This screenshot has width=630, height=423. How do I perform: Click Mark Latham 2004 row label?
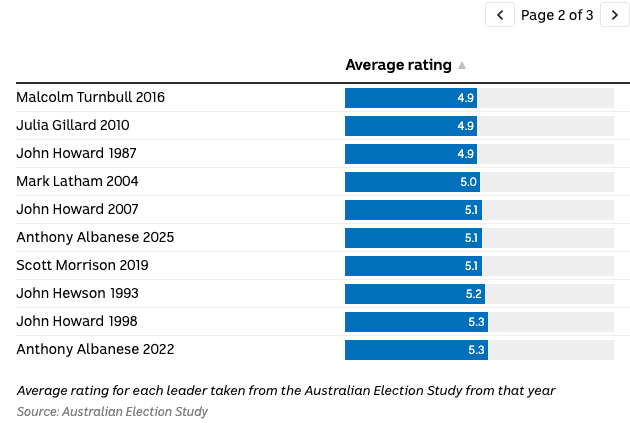[77, 182]
